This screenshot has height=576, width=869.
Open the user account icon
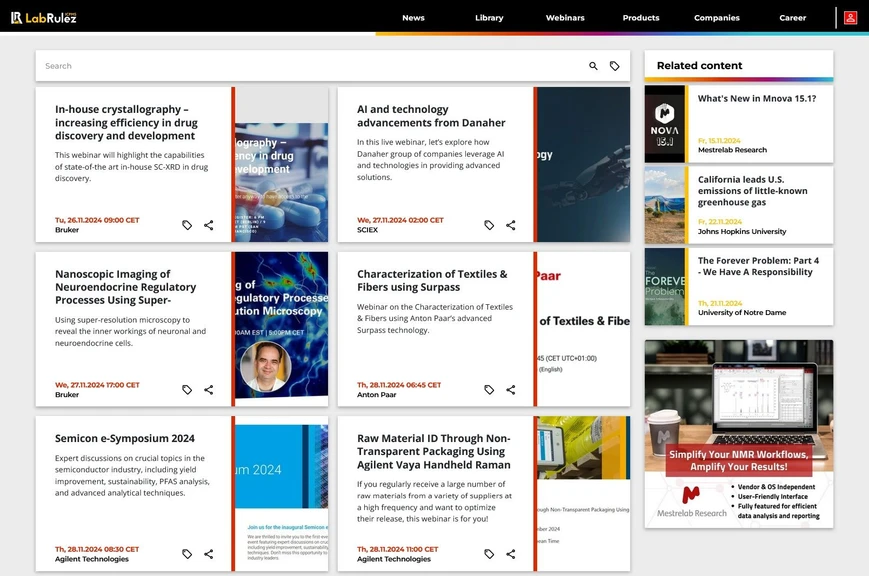[x=850, y=18]
